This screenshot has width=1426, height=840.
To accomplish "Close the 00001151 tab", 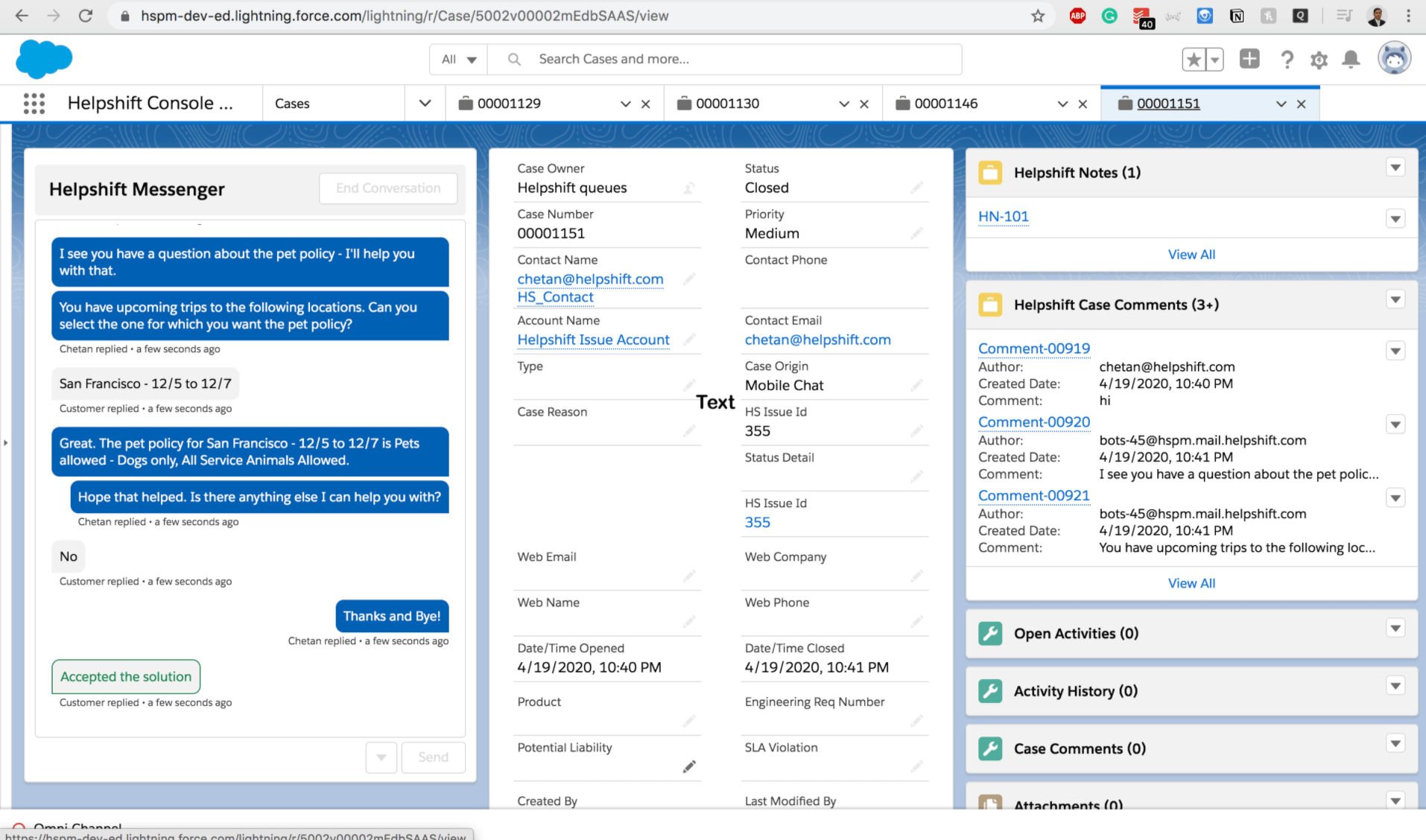I will coord(1301,104).
